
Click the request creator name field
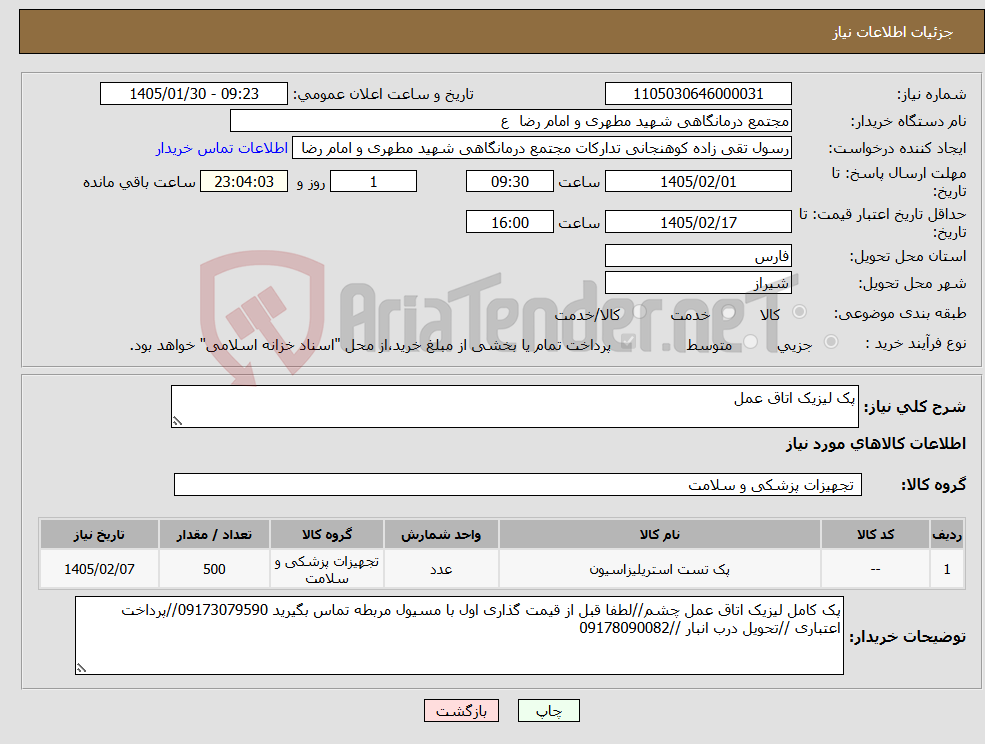(542, 148)
